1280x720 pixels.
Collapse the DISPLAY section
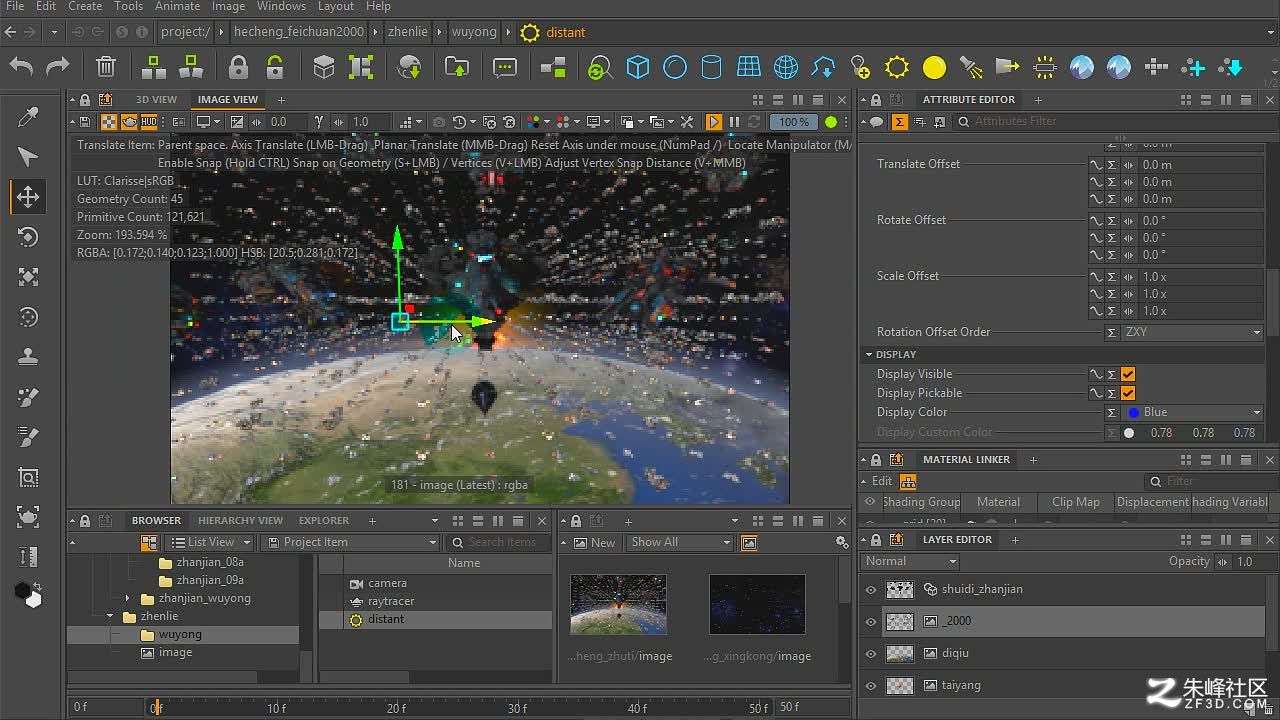tap(869, 354)
